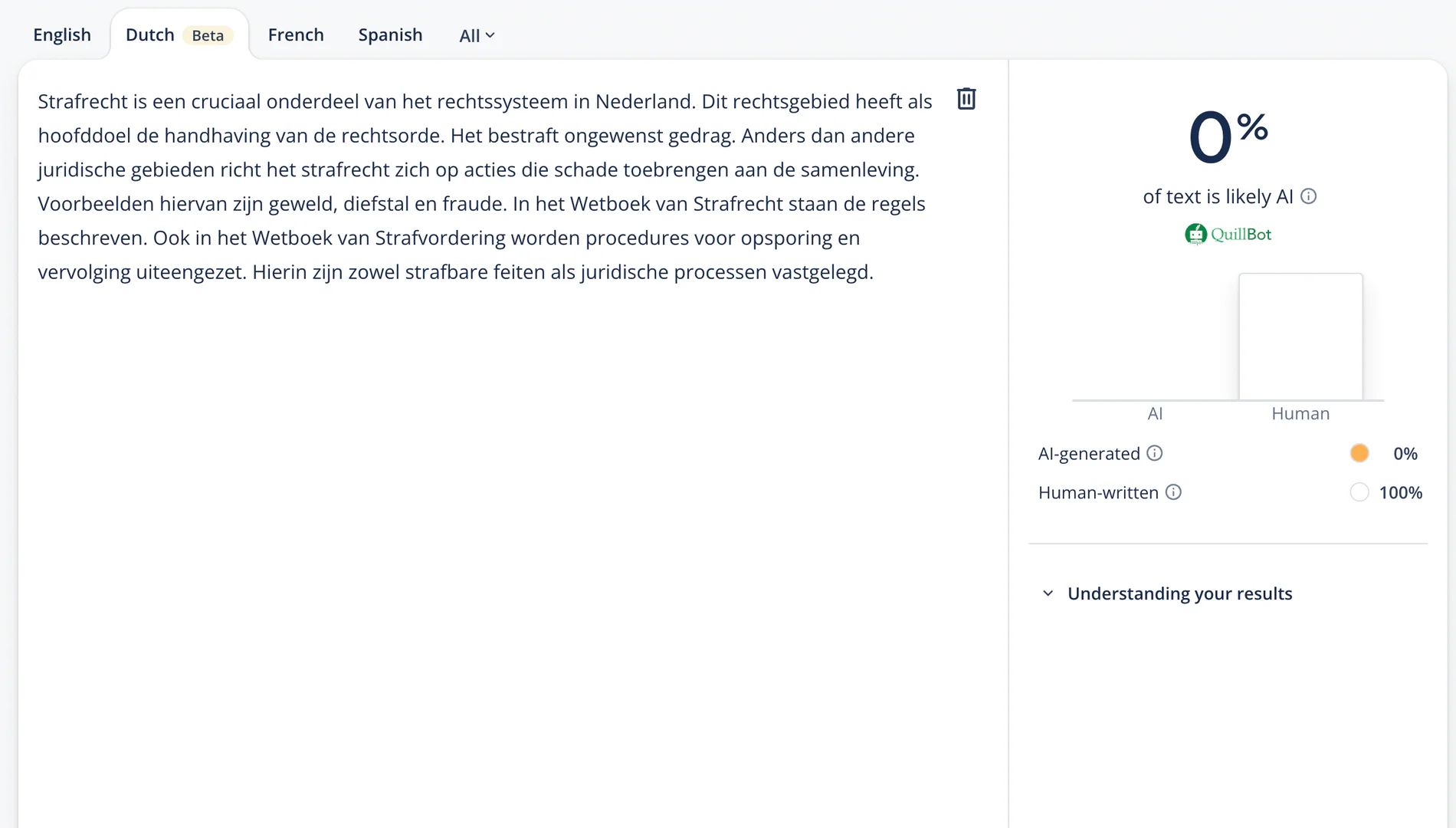The width and height of the screenshot is (1456, 828).
Task: Select the Human-written percentage circle
Action: (1359, 492)
